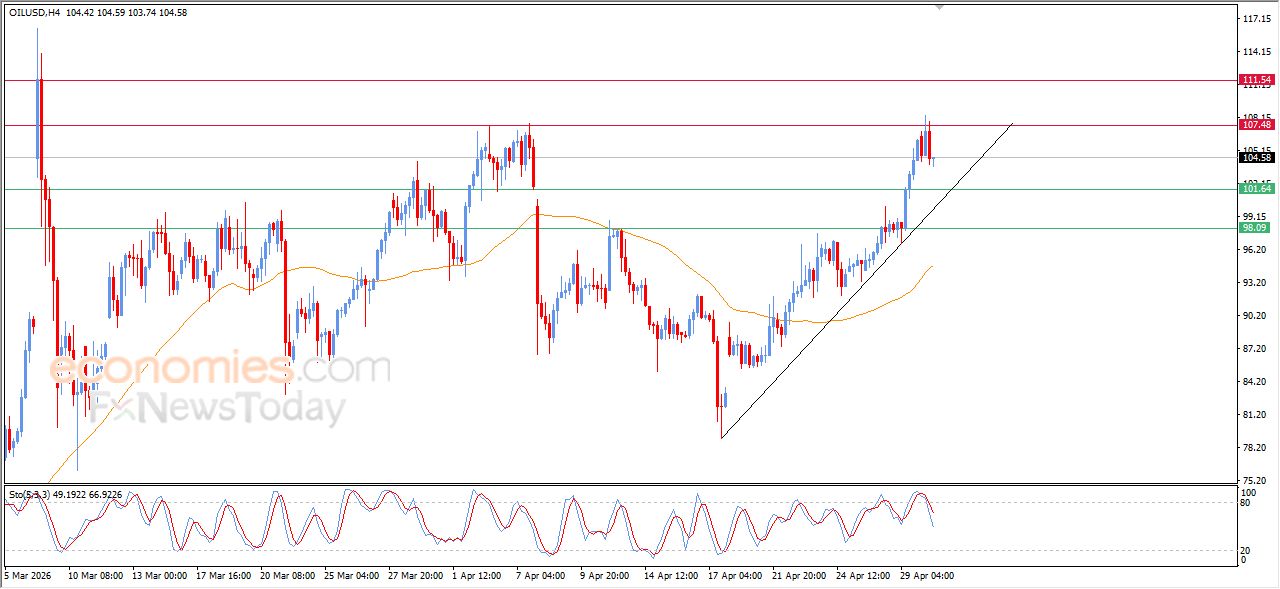Select the 101.64 green support label
The image size is (1280, 589).
(1256, 189)
